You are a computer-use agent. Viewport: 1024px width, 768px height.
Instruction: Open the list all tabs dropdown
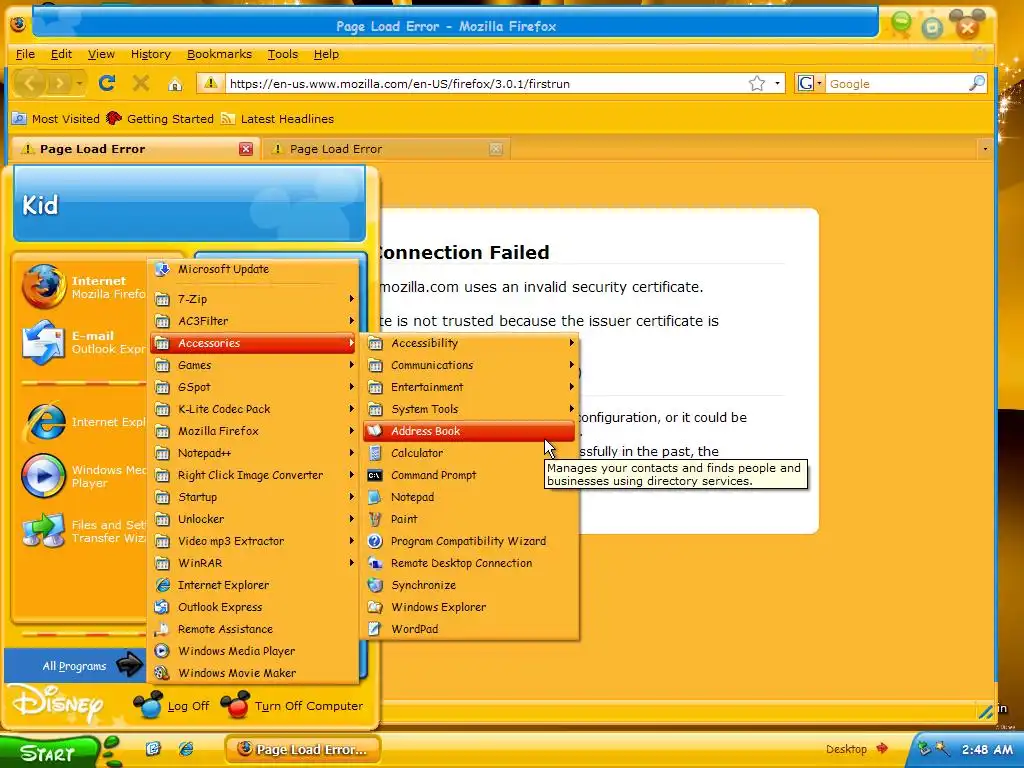(985, 149)
